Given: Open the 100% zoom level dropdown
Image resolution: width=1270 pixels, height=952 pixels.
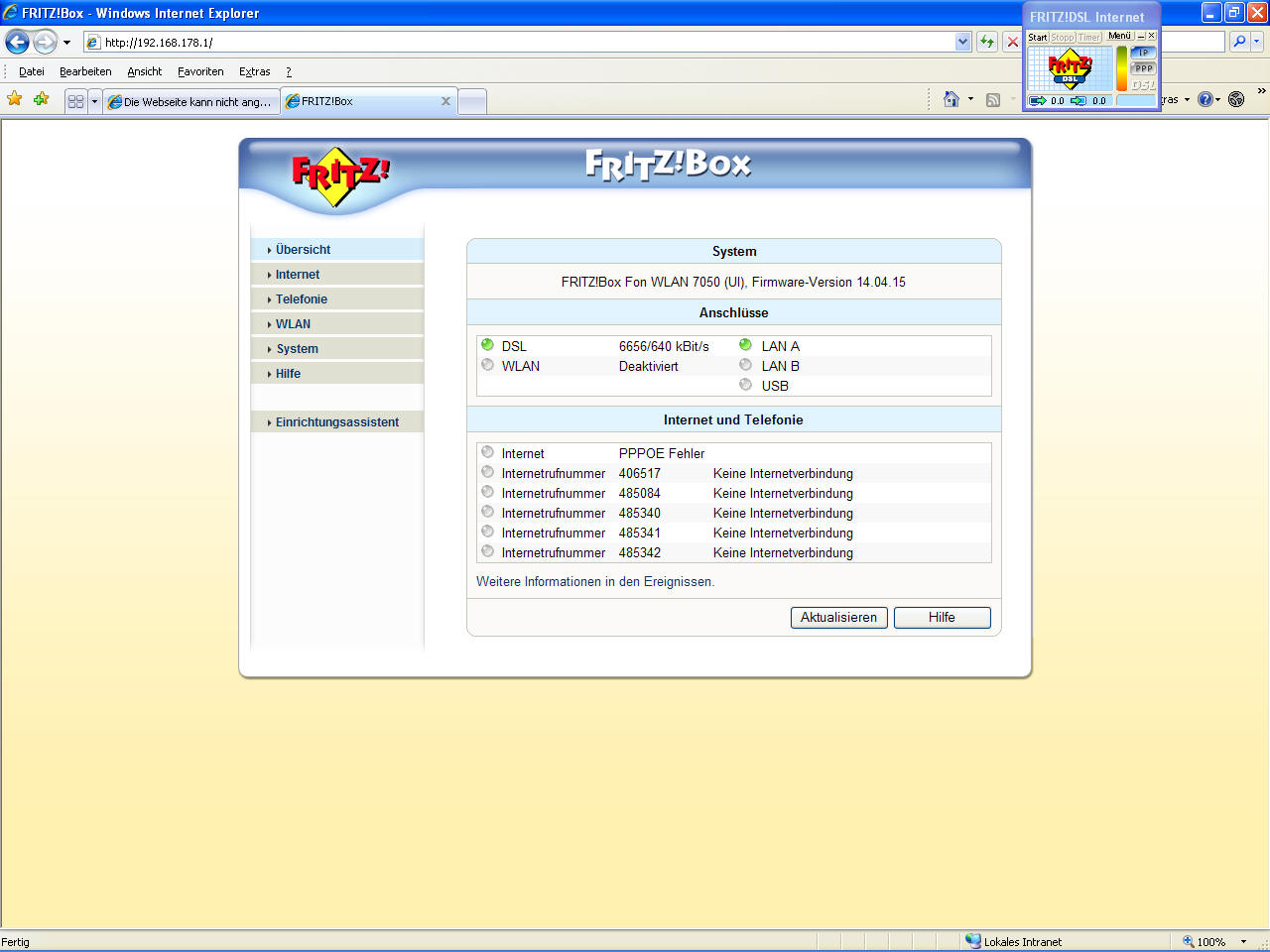Looking at the screenshot, I should pos(1243,942).
